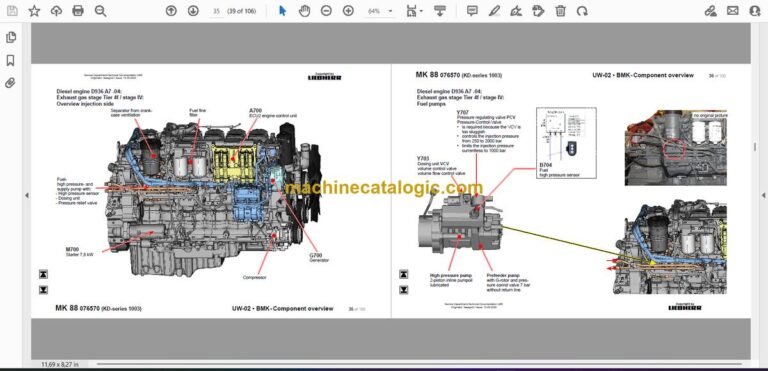Click the engine photo with red circle
768x371 pixels.
(x=675, y=148)
